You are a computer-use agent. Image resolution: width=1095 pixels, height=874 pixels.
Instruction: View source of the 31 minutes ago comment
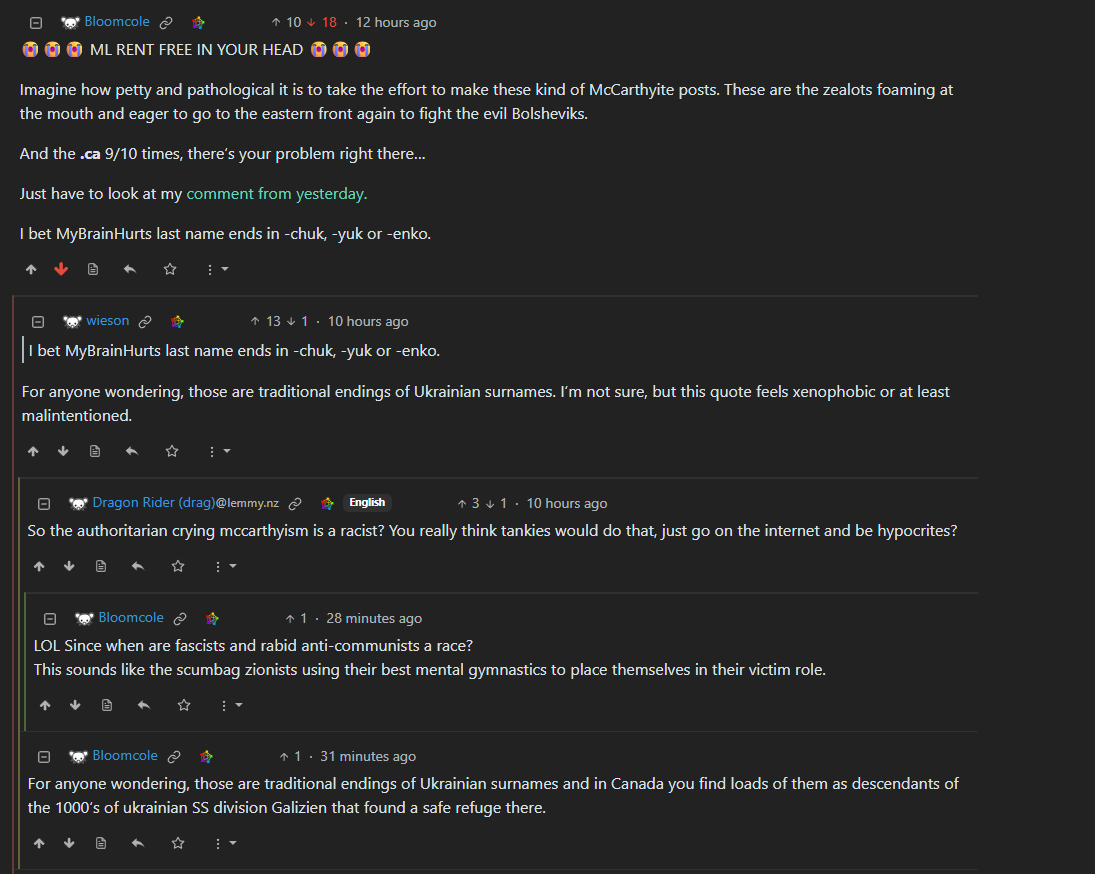tap(101, 843)
